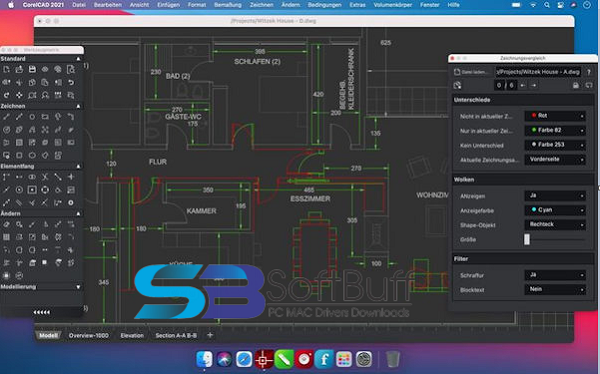Add a new sheet with the plus button
The image size is (600, 374).
(210, 335)
